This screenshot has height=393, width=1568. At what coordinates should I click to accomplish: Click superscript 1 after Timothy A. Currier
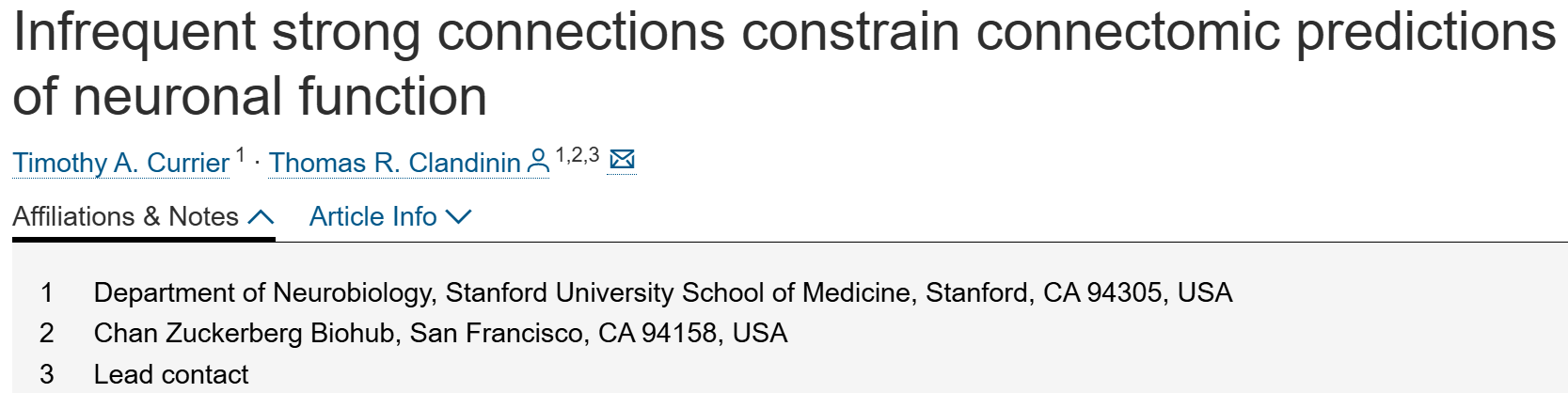click(x=241, y=155)
